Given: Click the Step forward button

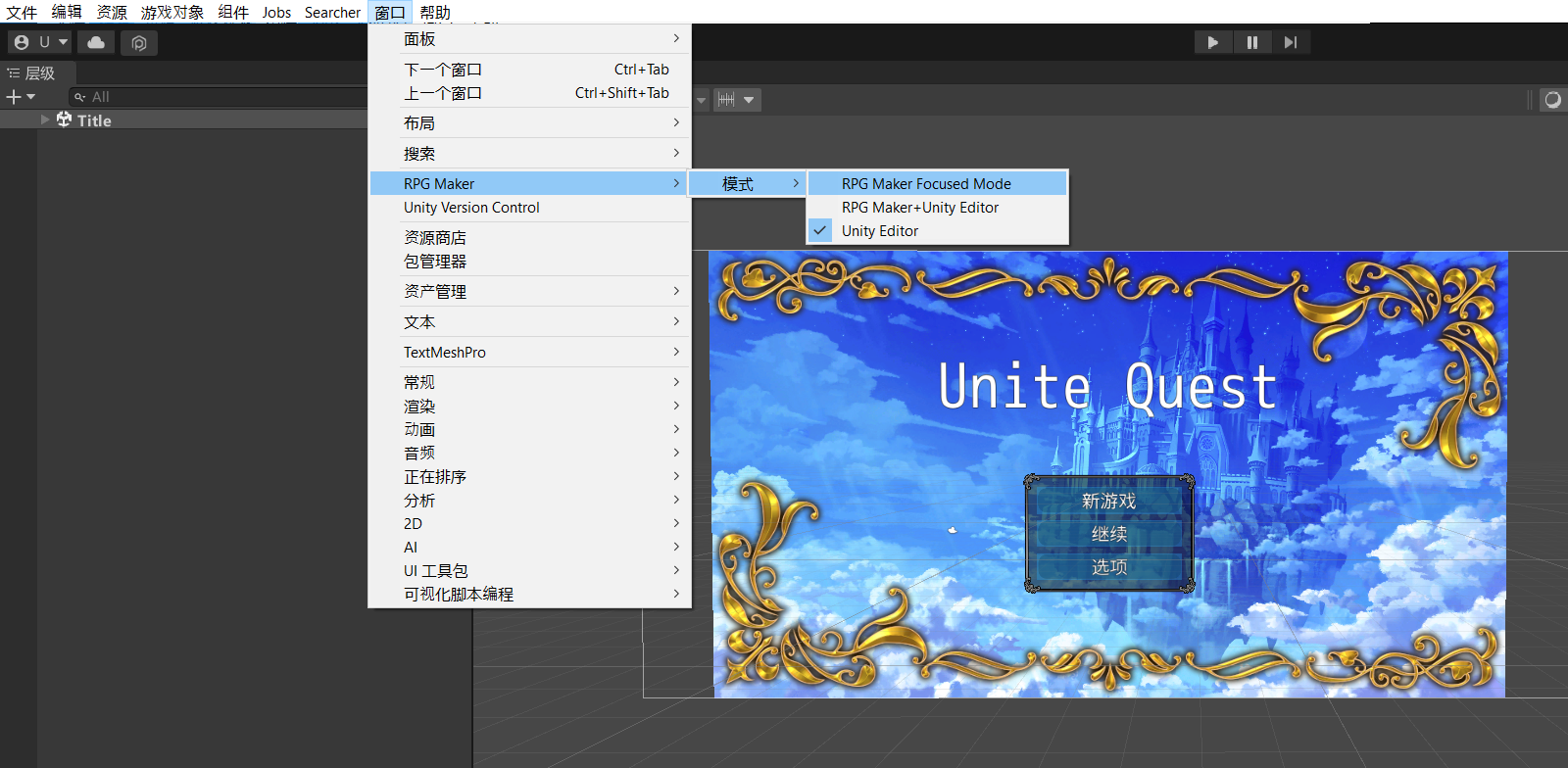Looking at the screenshot, I should [1290, 42].
